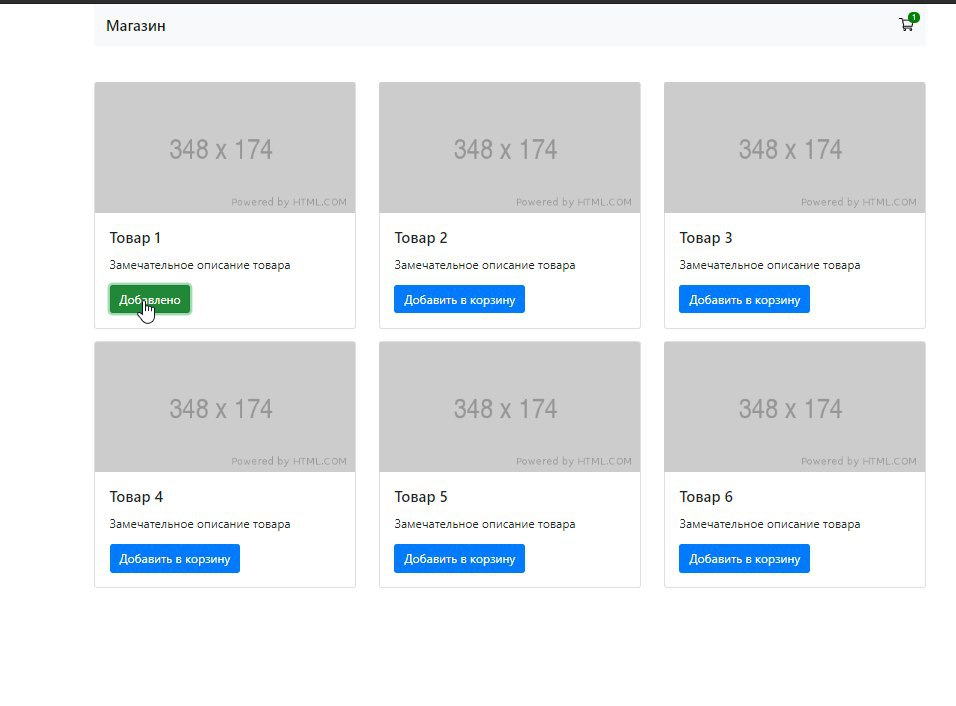Click the Товар 1 placeholder image

coord(225,148)
